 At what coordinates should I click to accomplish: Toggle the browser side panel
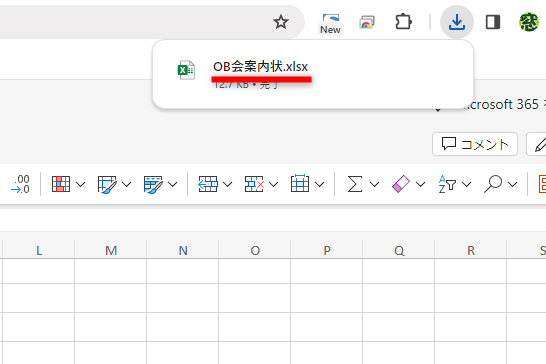493,22
